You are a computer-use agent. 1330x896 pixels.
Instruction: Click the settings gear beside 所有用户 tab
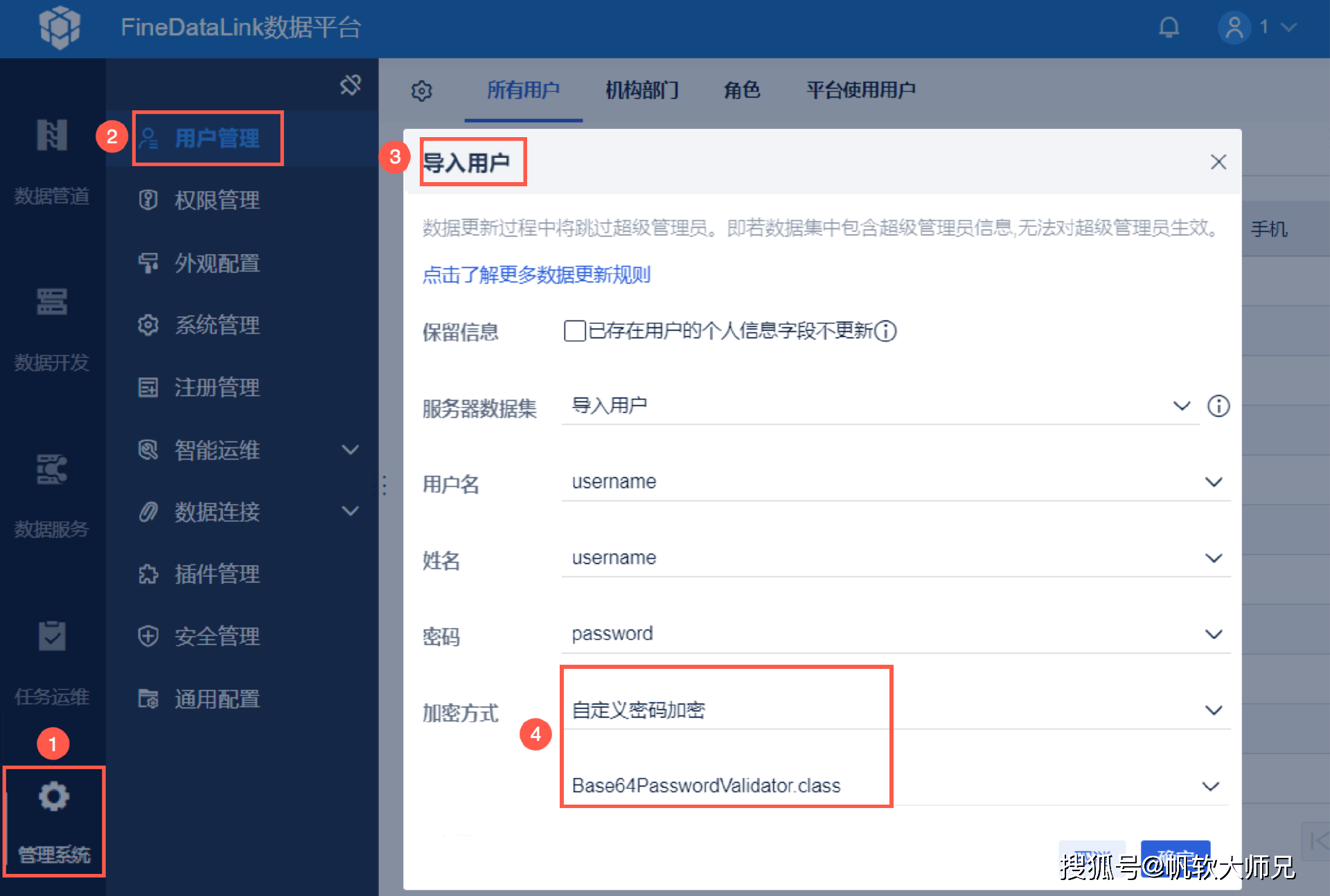pos(421,91)
